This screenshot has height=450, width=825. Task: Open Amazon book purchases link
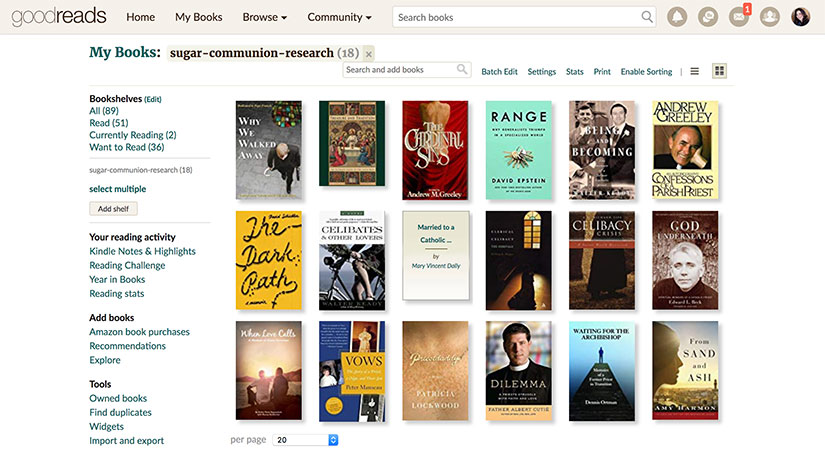tap(139, 332)
